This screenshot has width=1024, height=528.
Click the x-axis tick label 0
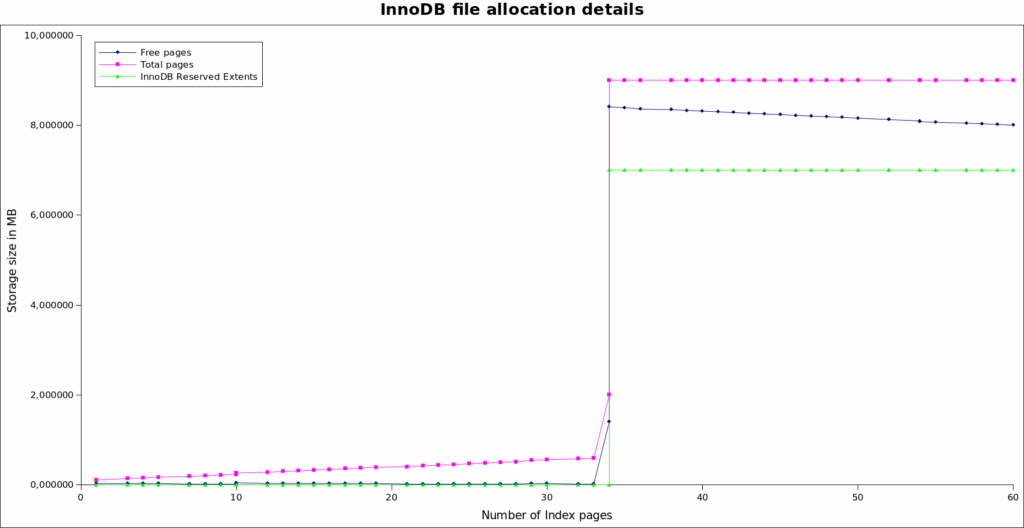click(x=80, y=497)
